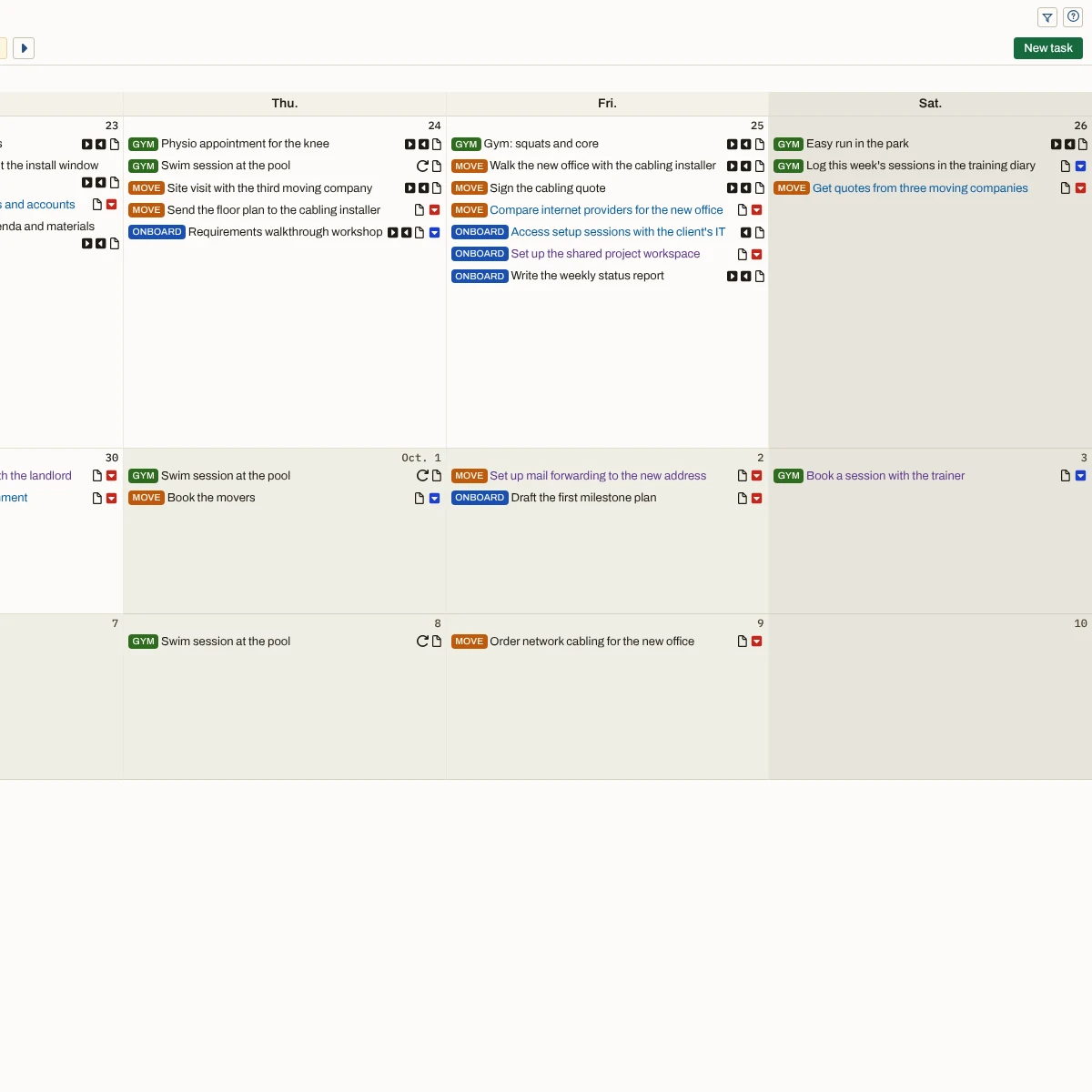Open blue dropdown for Book the movers

434,499
